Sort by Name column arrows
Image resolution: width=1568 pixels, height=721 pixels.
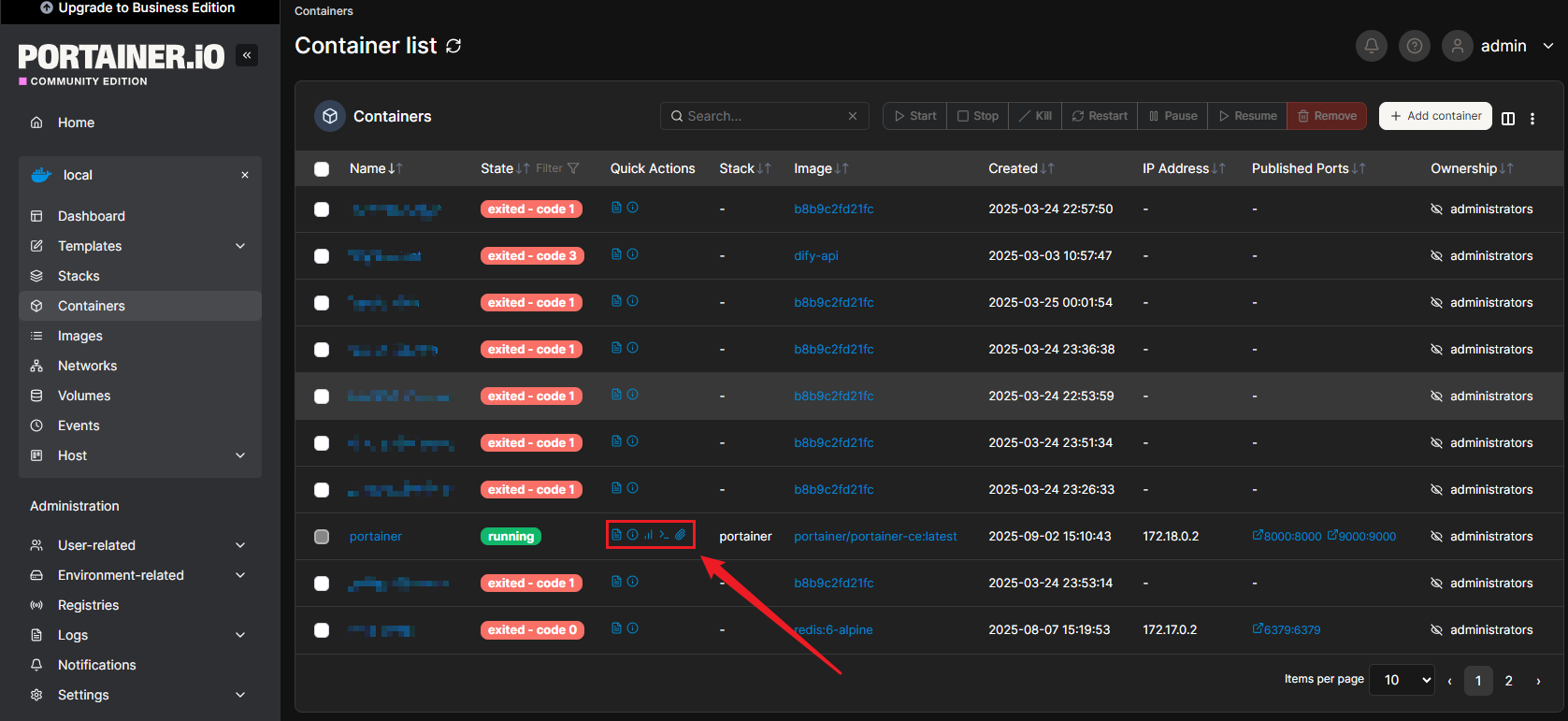point(396,168)
